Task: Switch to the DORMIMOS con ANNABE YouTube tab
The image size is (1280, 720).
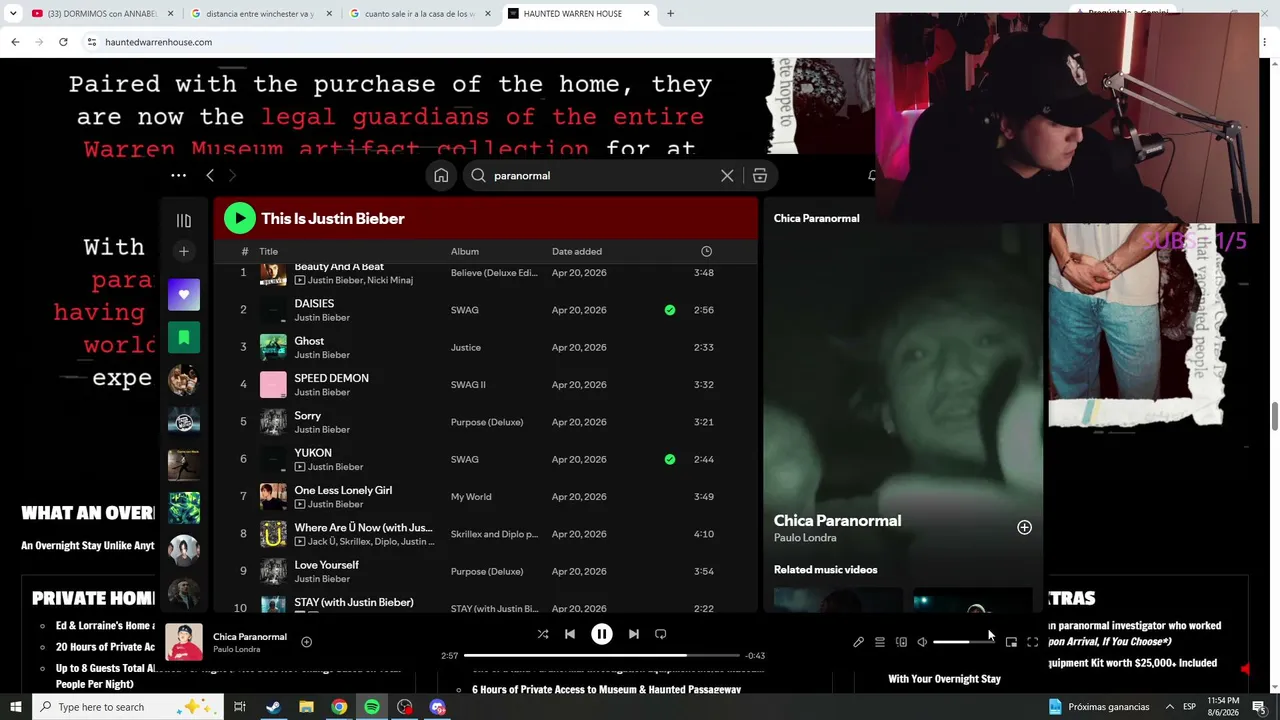Action: coord(103,14)
